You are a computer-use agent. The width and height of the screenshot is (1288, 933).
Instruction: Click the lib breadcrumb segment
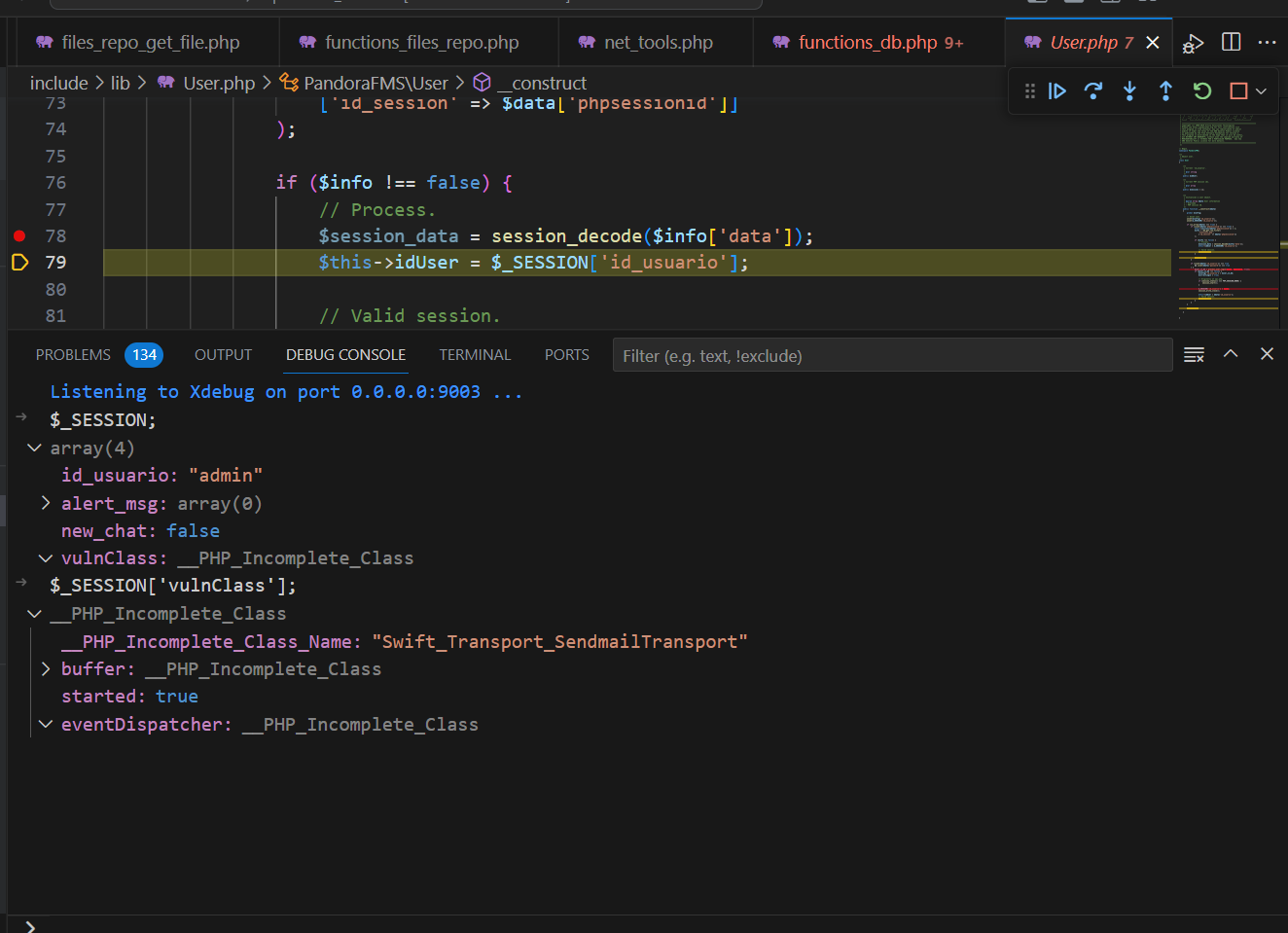pyautogui.click(x=120, y=84)
